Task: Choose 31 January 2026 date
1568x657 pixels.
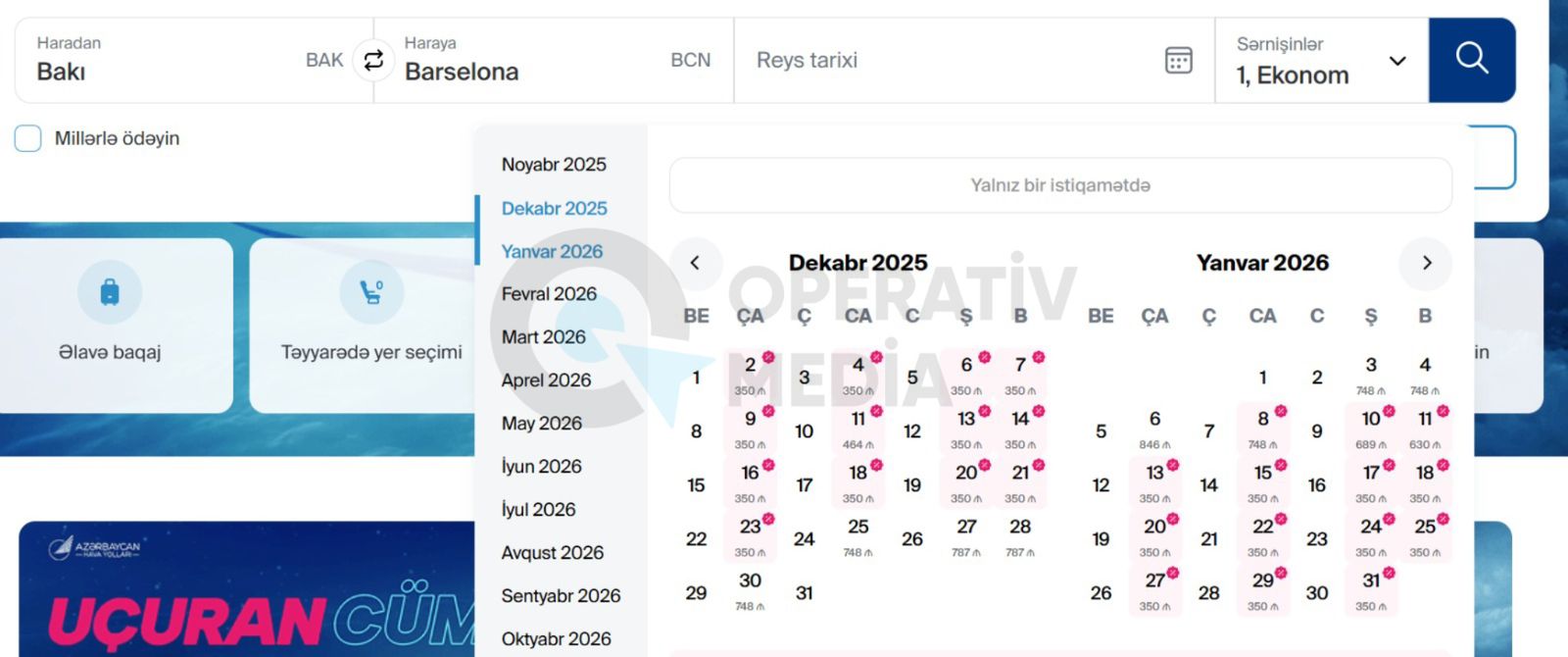Action: tap(1370, 590)
